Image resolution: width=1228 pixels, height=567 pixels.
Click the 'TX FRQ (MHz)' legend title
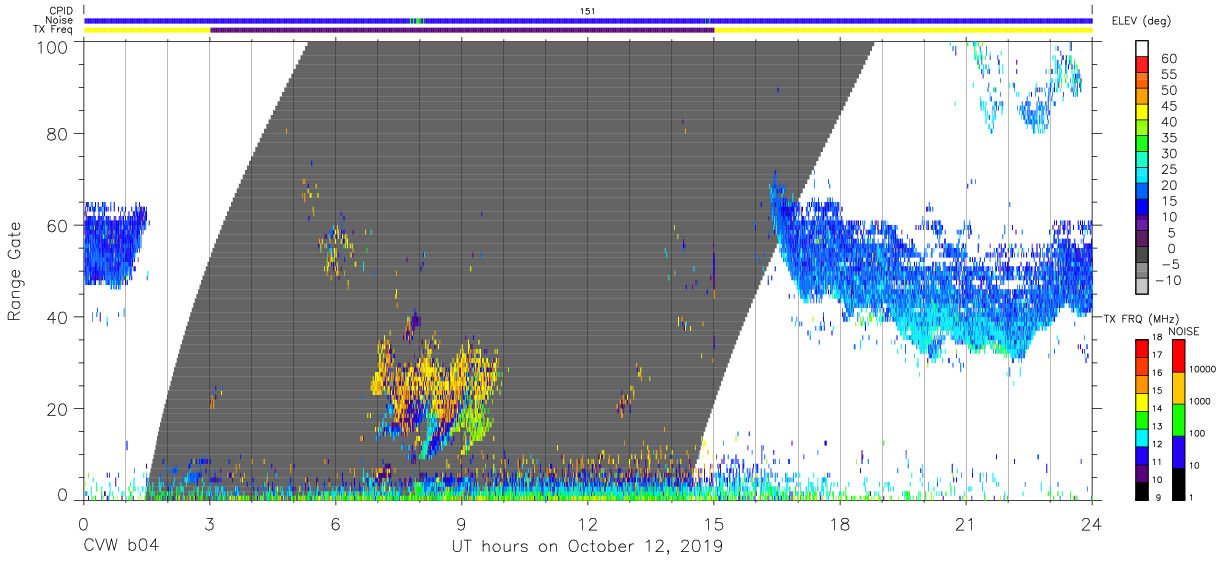click(x=1139, y=318)
